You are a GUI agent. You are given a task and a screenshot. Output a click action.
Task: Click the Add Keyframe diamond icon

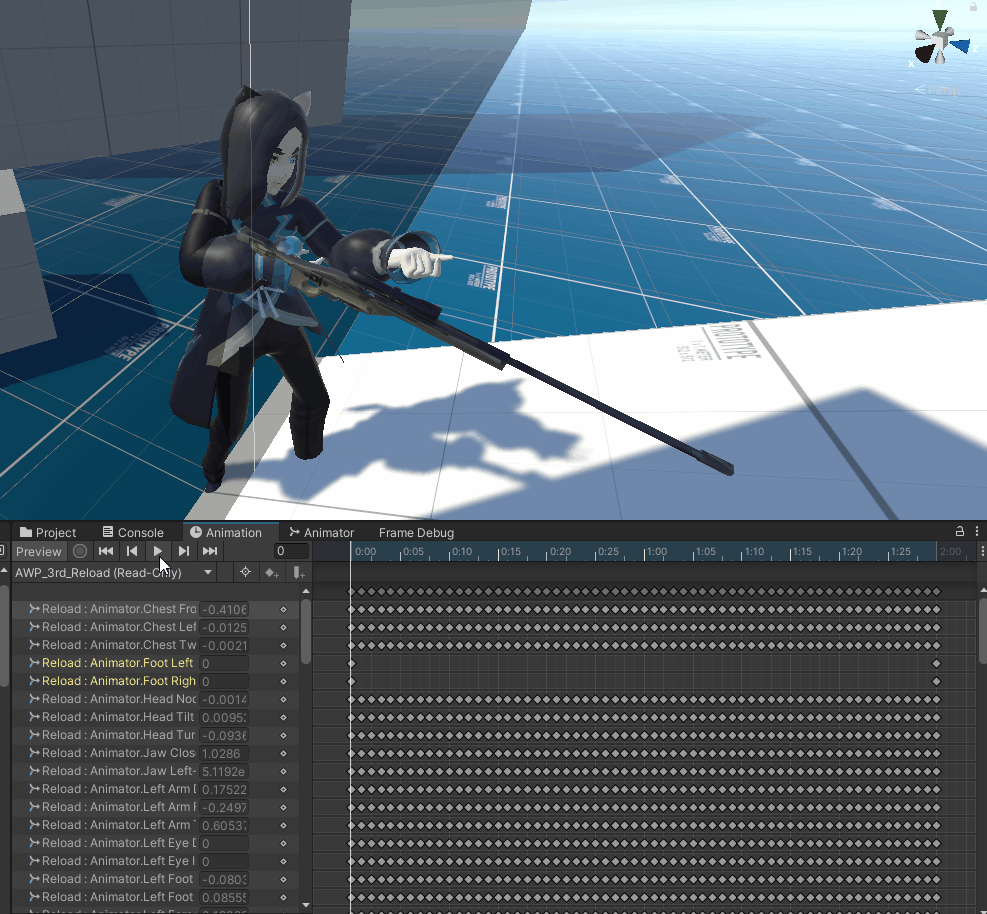click(x=270, y=572)
